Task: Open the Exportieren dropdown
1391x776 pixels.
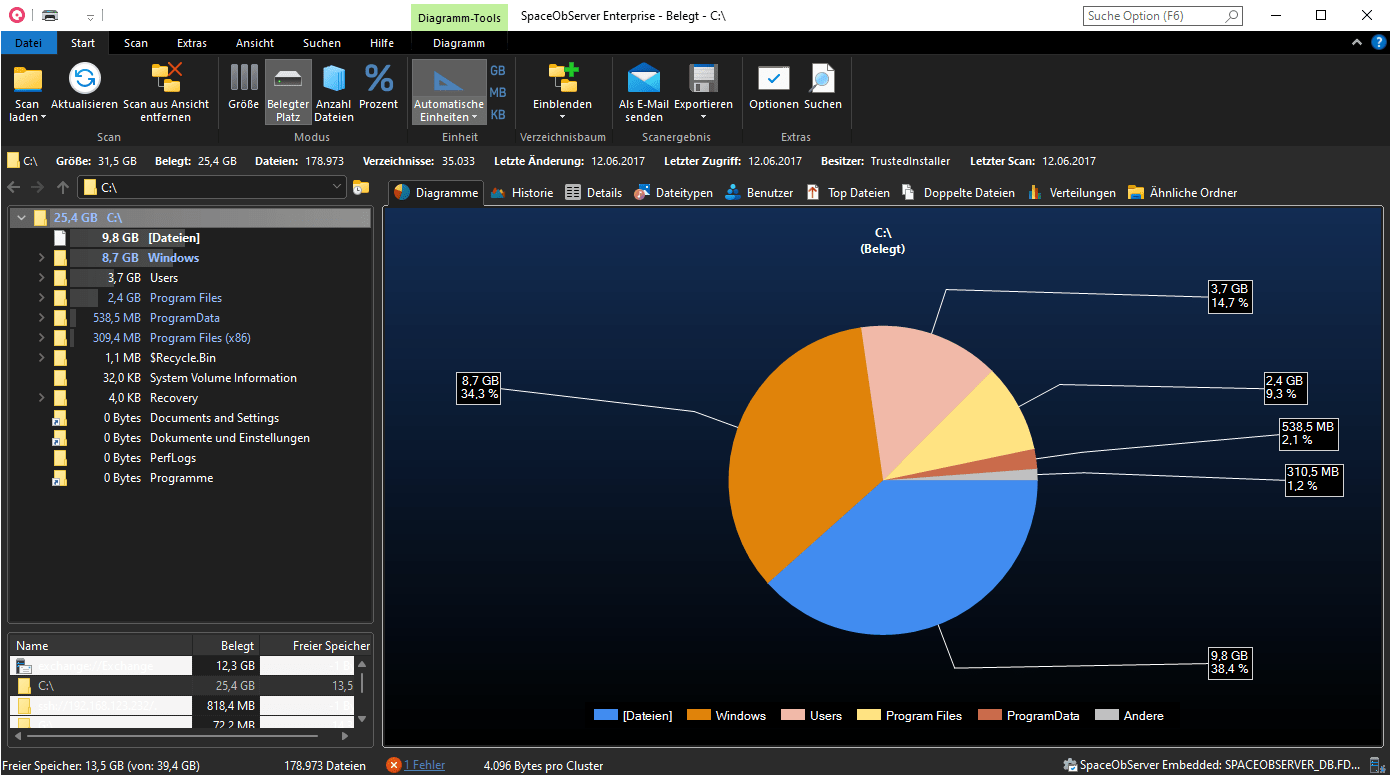Action: point(703,92)
